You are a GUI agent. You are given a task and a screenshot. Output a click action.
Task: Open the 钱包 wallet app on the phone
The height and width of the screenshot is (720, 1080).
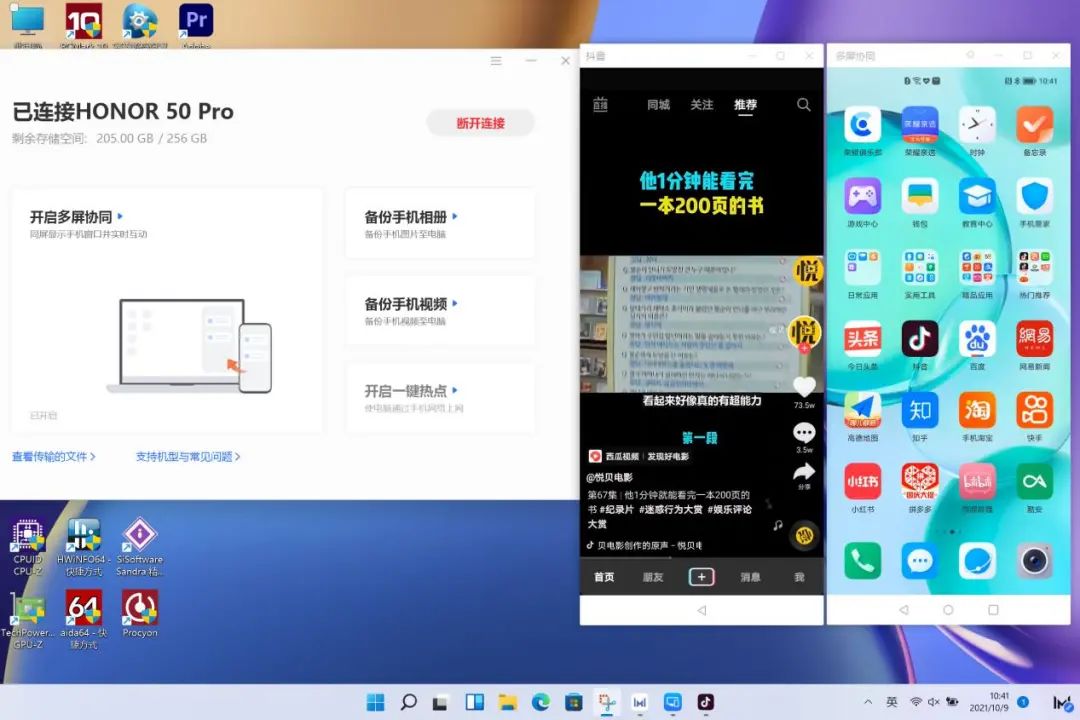[920, 197]
